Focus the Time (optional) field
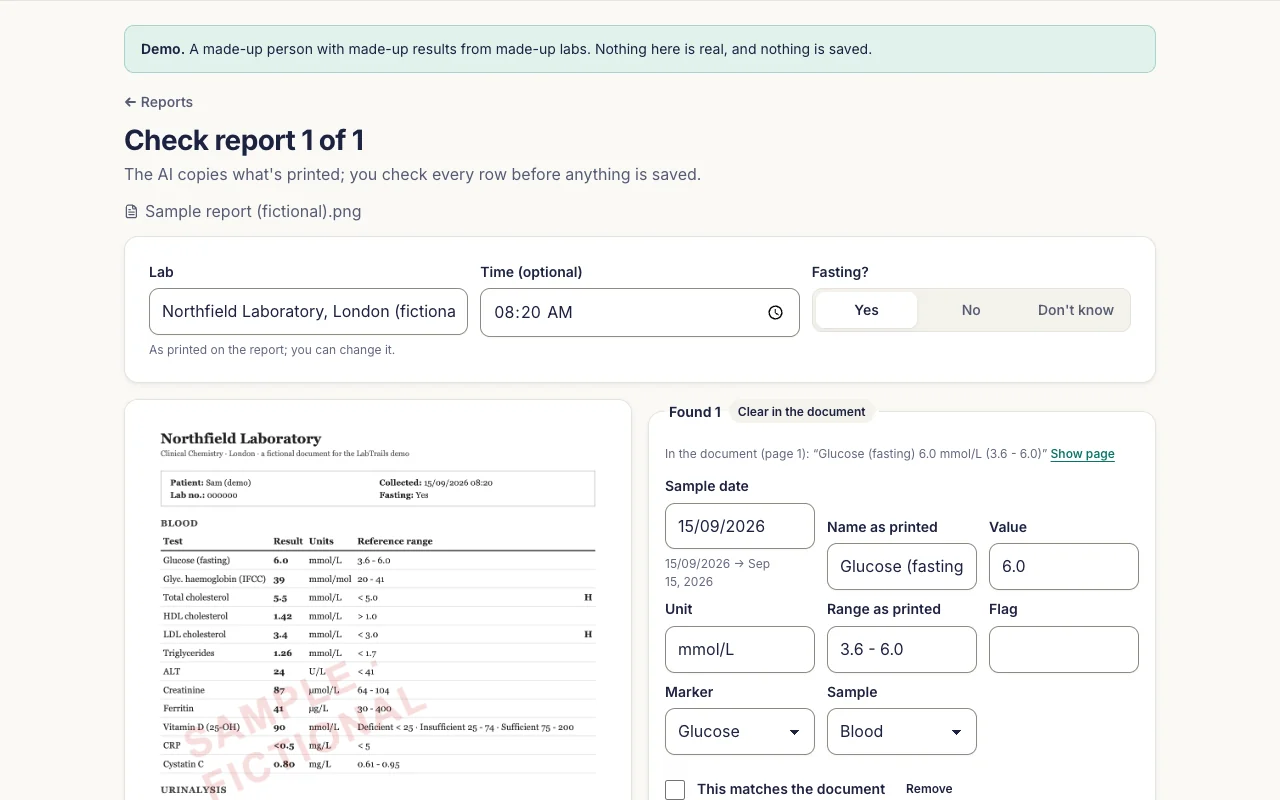 tap(640, 313)
